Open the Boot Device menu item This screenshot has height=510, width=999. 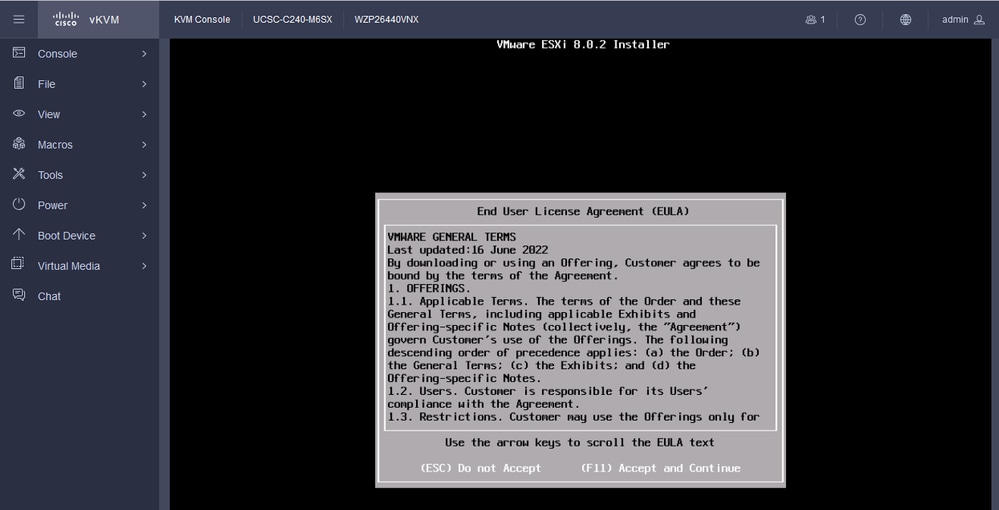tap(80, 235)
